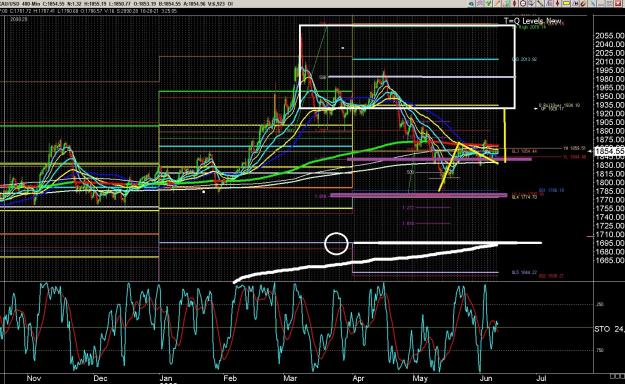Click the 2025.00 price axis label
This screenshot has width=625, height=384.
point(610,53)
